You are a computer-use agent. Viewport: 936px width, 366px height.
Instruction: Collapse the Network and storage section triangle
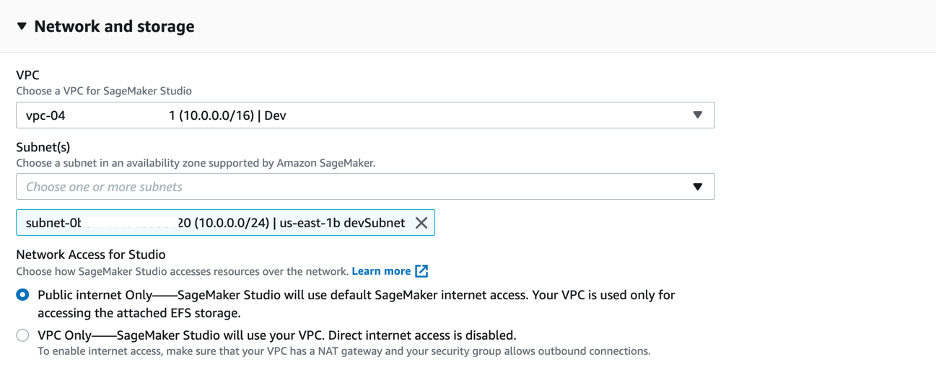coord(22,26)
